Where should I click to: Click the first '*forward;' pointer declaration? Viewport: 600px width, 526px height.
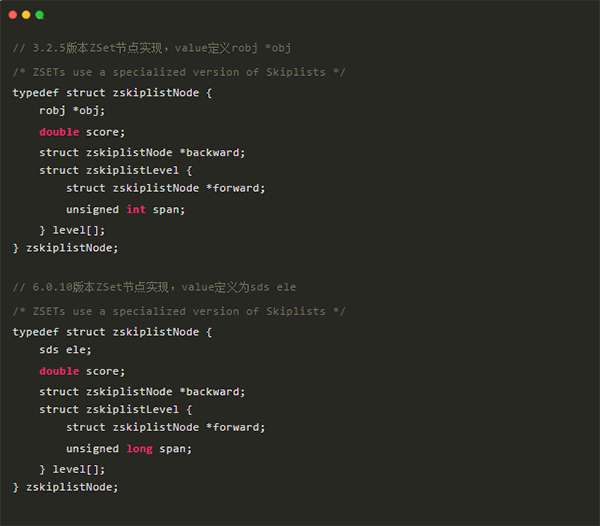(235, 188)
